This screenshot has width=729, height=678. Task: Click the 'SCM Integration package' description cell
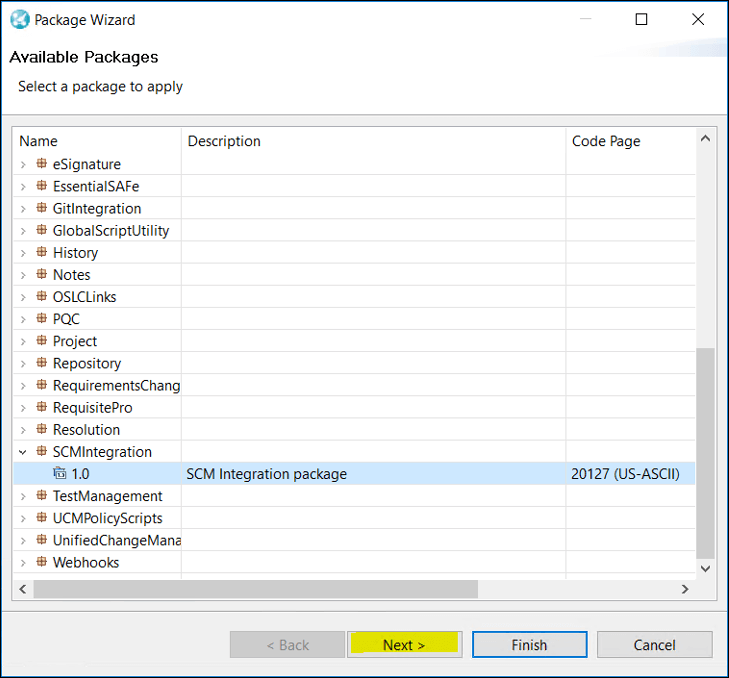click(266, 473)
